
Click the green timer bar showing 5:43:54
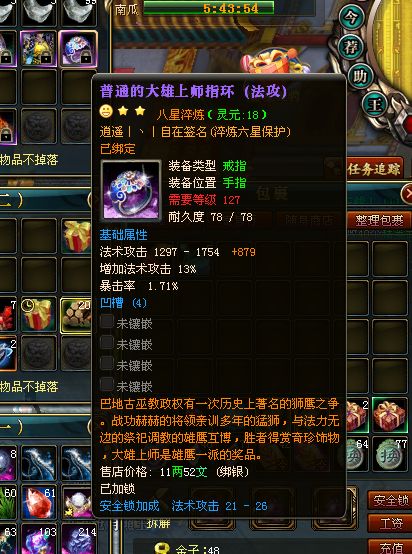[x=208, y=7]
